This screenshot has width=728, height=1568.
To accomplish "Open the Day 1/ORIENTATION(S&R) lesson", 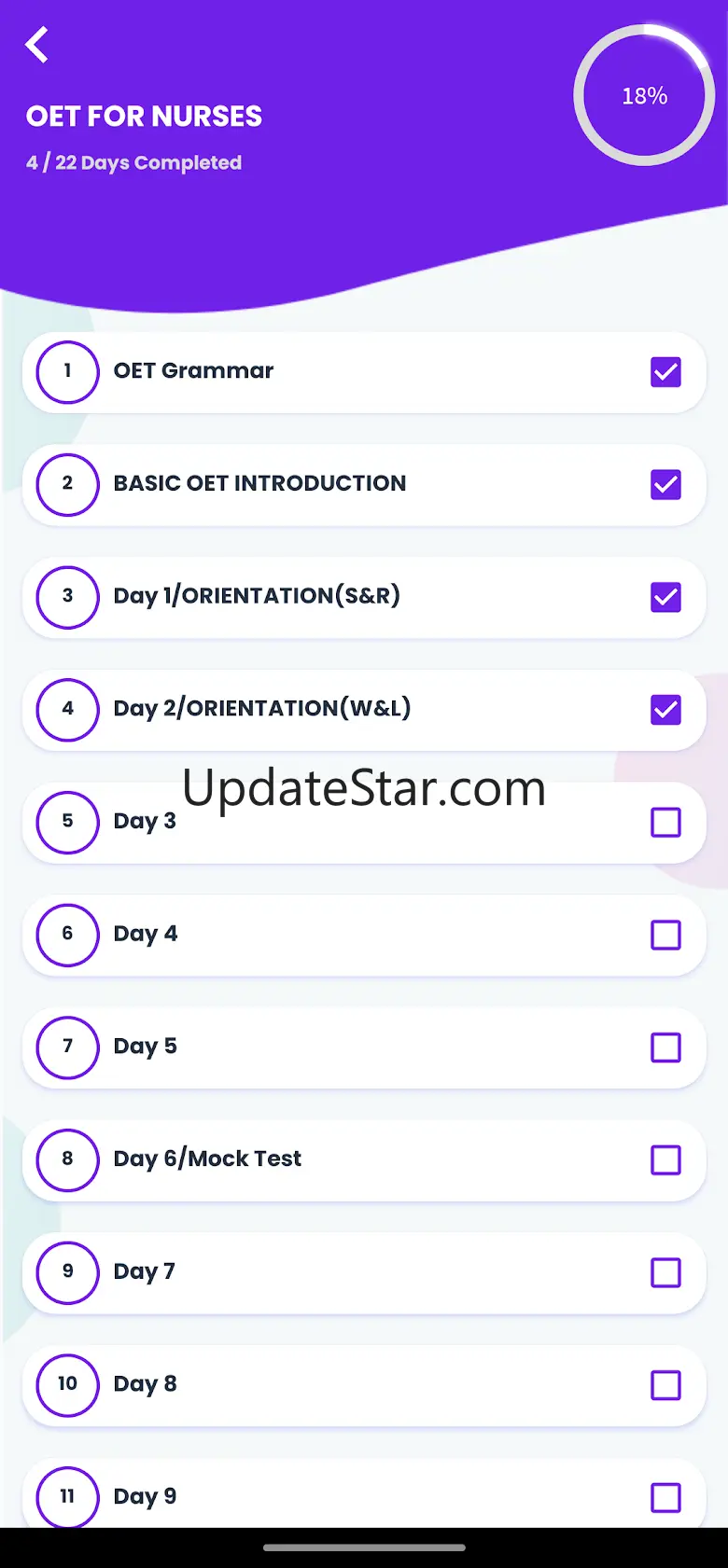I will (x=257, y=596).
